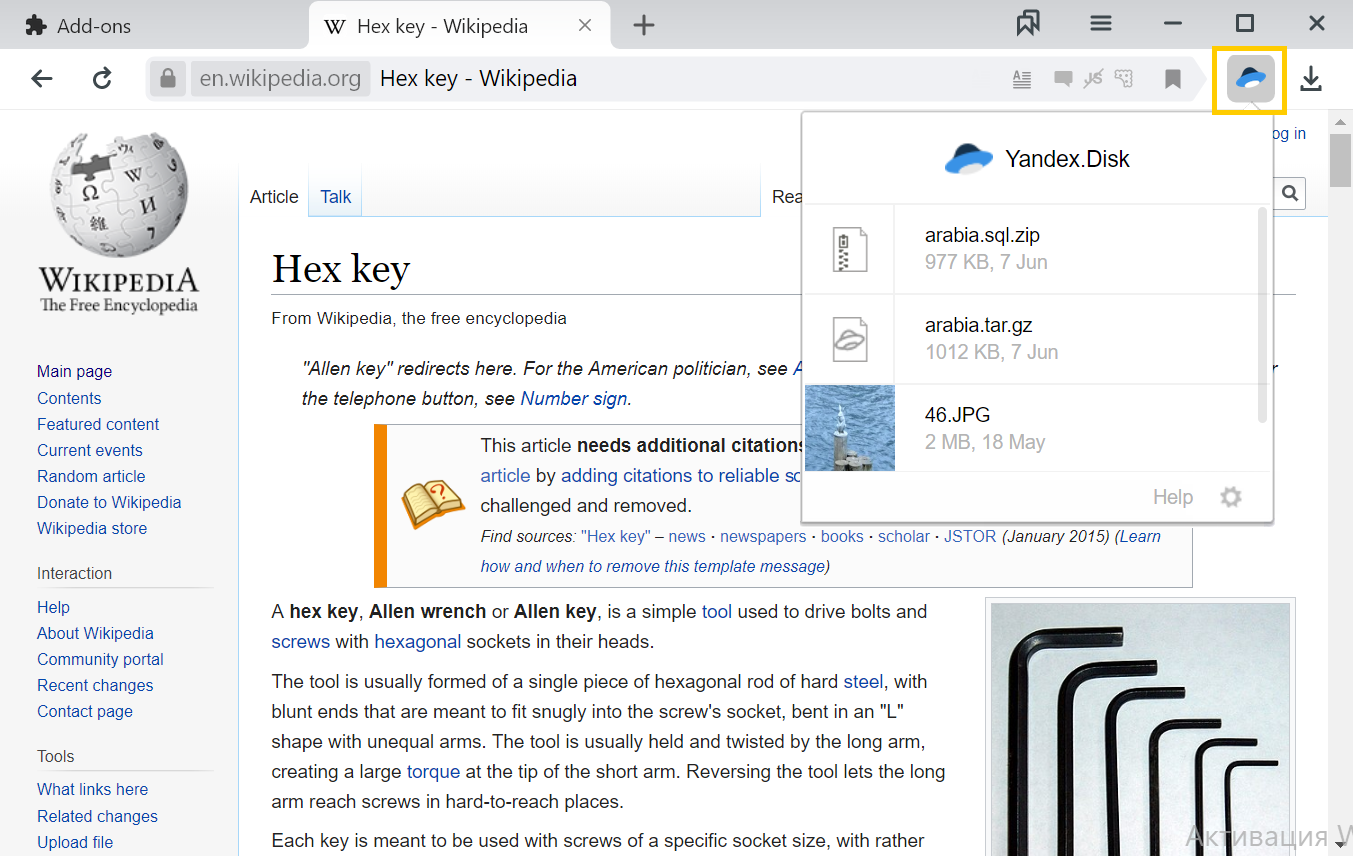Image resolution: width=1353 pixels, height=856 pixels.
Task: Open Contact page link
Action: pos(85,711)
